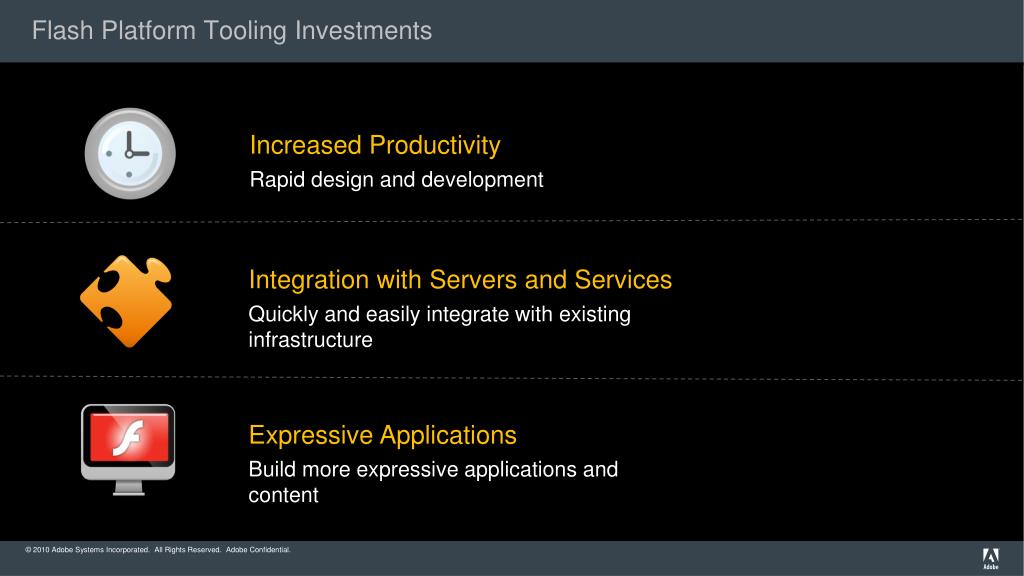The height and width of the screenshot is (576, 1024).
Task: Select the slide title Flash Platform Tooling Investments
Action: [232, 31]
